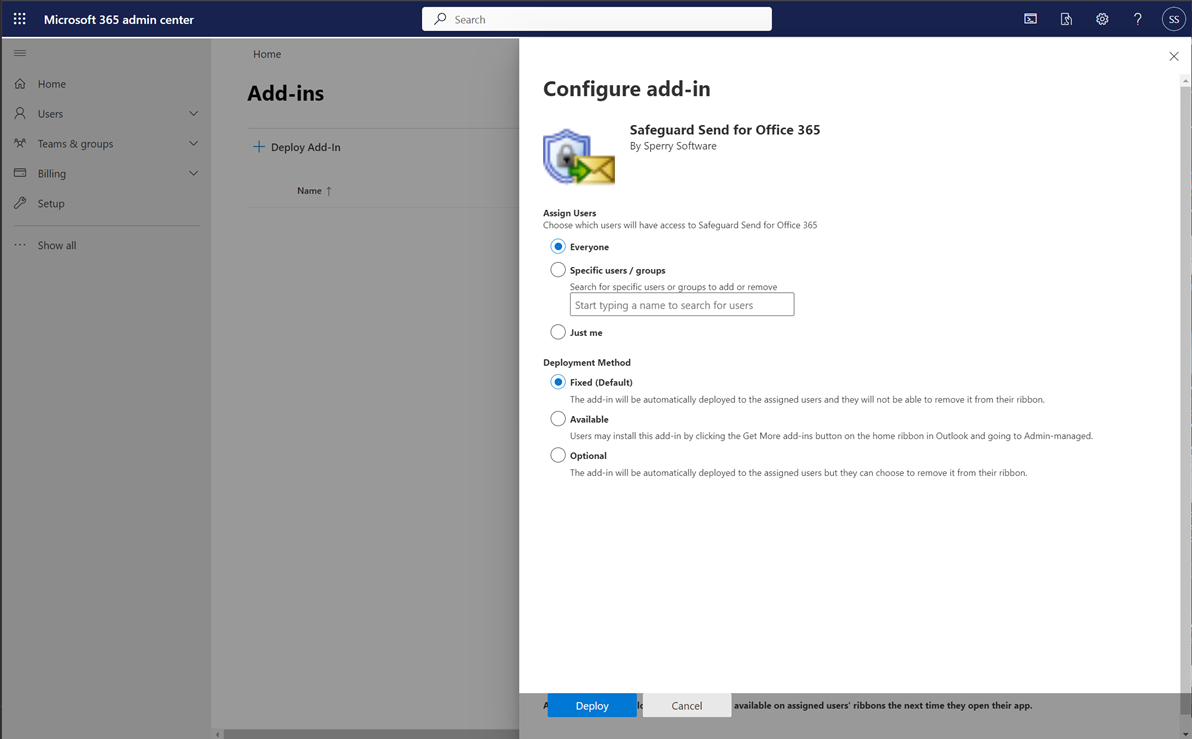Open the SS account avatar

coord(1173,19)
